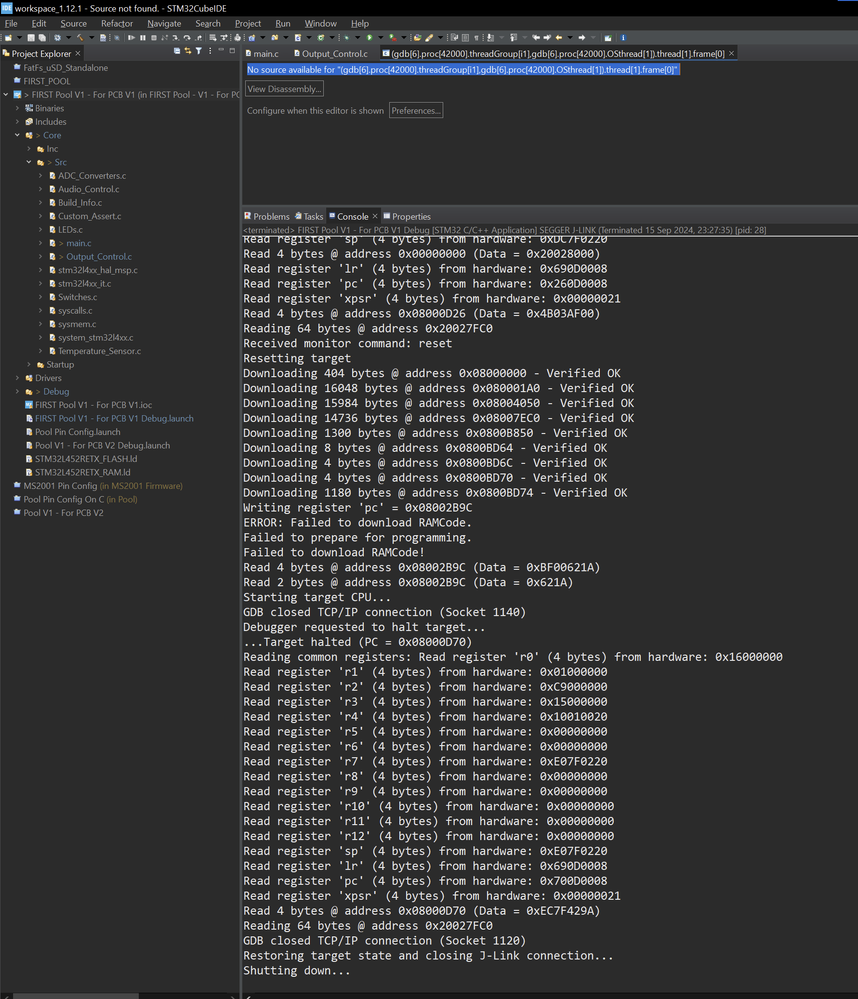The image size is (858, 999).
Task: Expand the Drivers folder
Action: (x=18, y=378)
